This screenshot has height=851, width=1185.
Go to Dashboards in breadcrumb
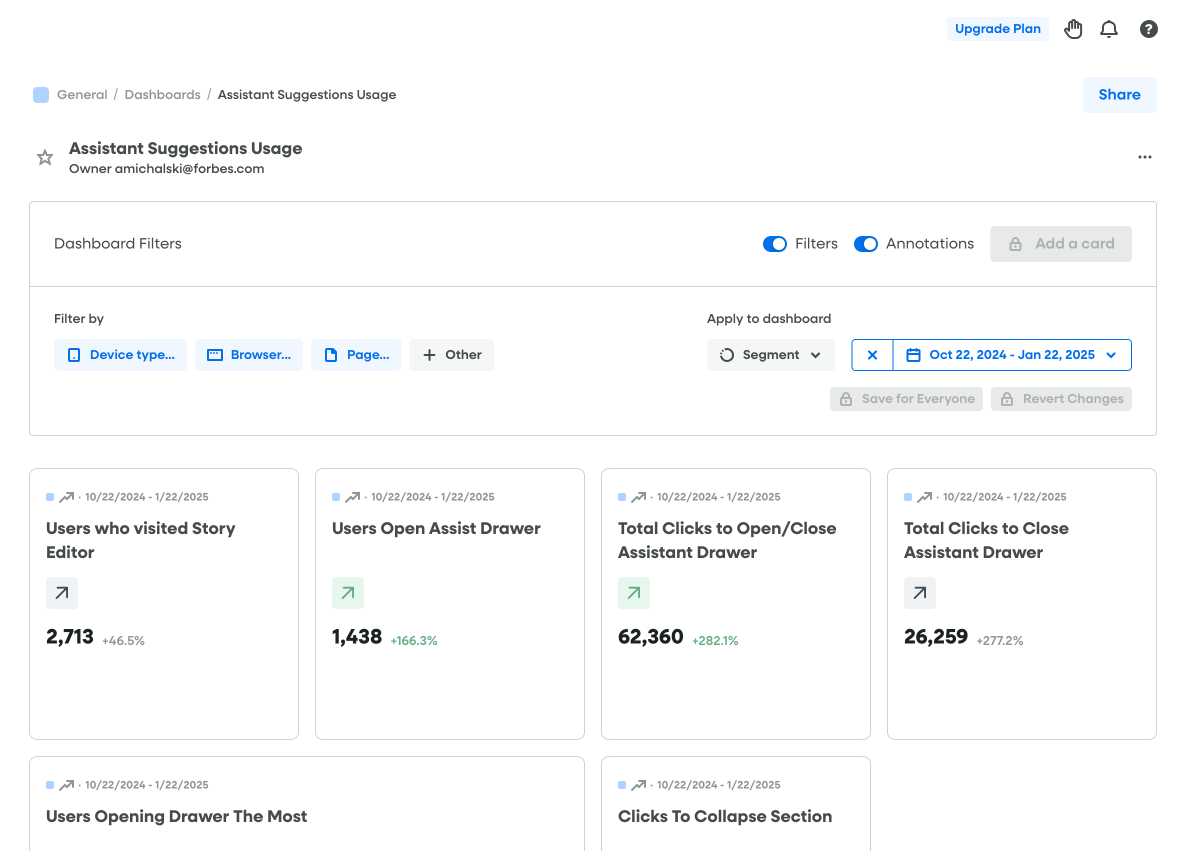click(163, 95)
